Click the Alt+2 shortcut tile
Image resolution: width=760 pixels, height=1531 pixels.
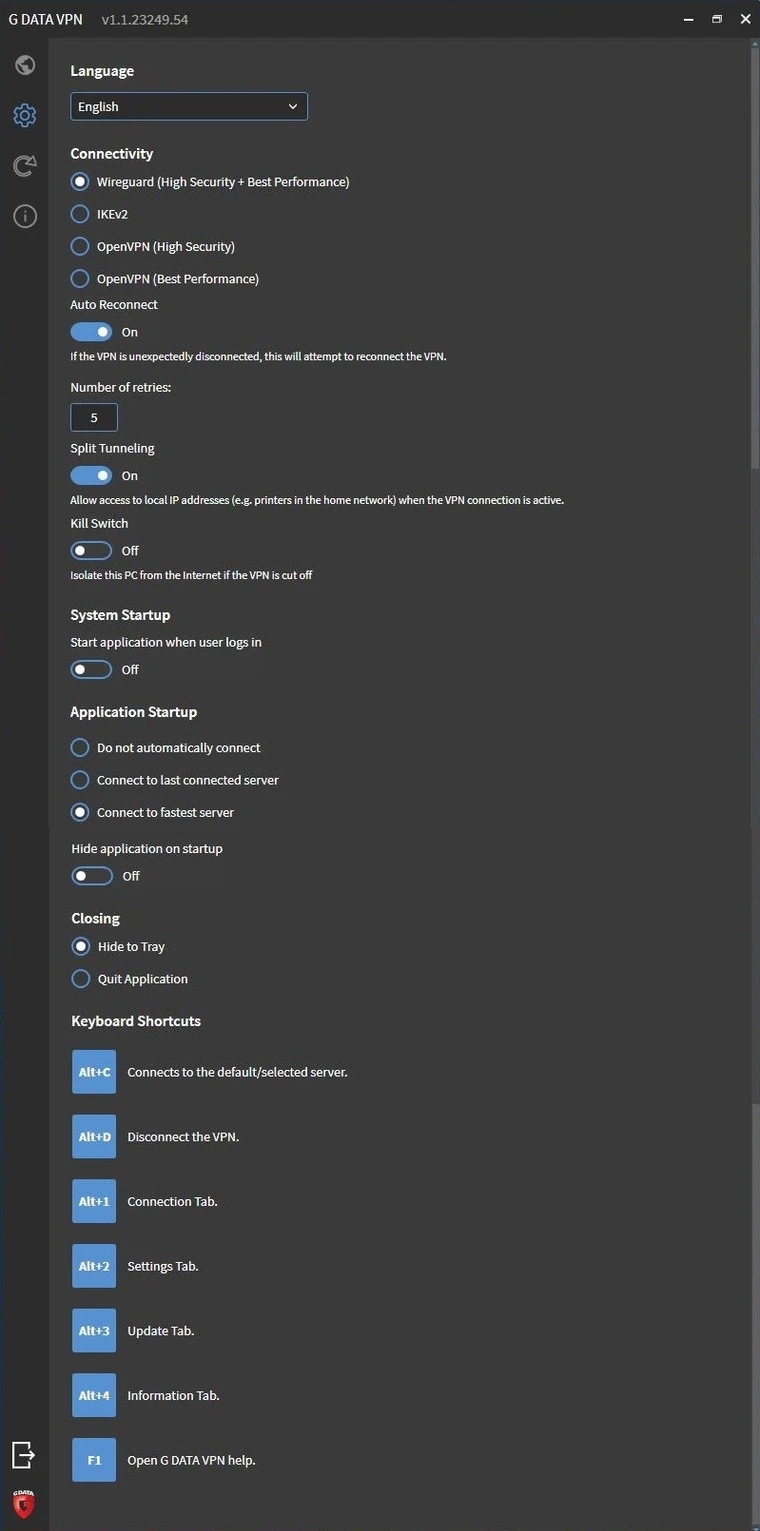click(94, 1266)
